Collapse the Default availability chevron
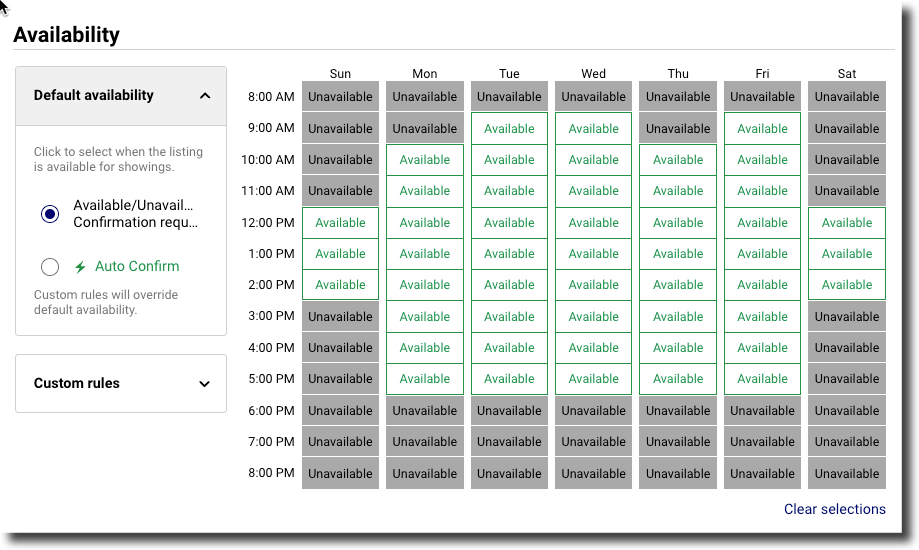 [x=205, y=96]
